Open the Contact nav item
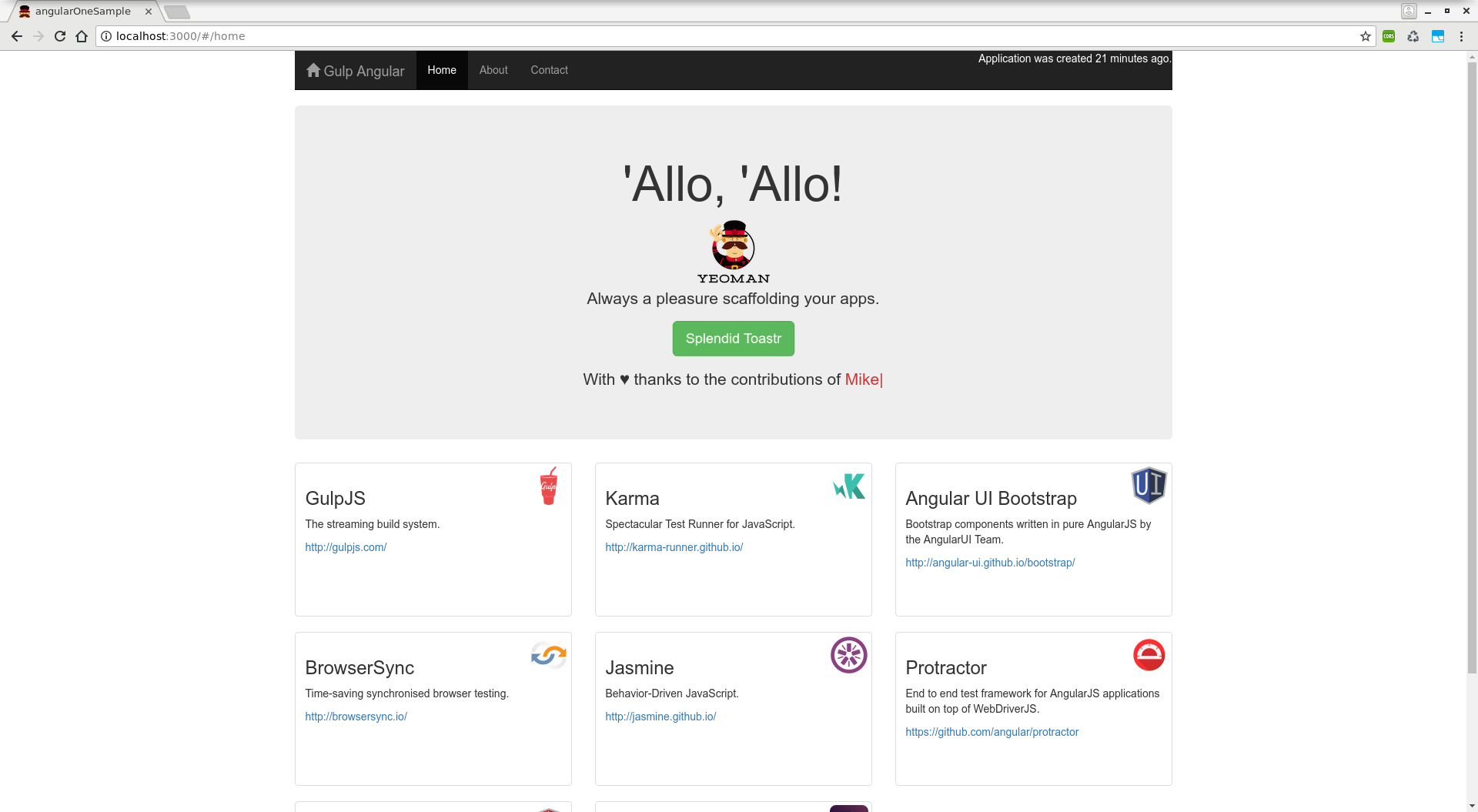Image resolution: width=1478 pixels, height=812 pixels. point(550,70)
